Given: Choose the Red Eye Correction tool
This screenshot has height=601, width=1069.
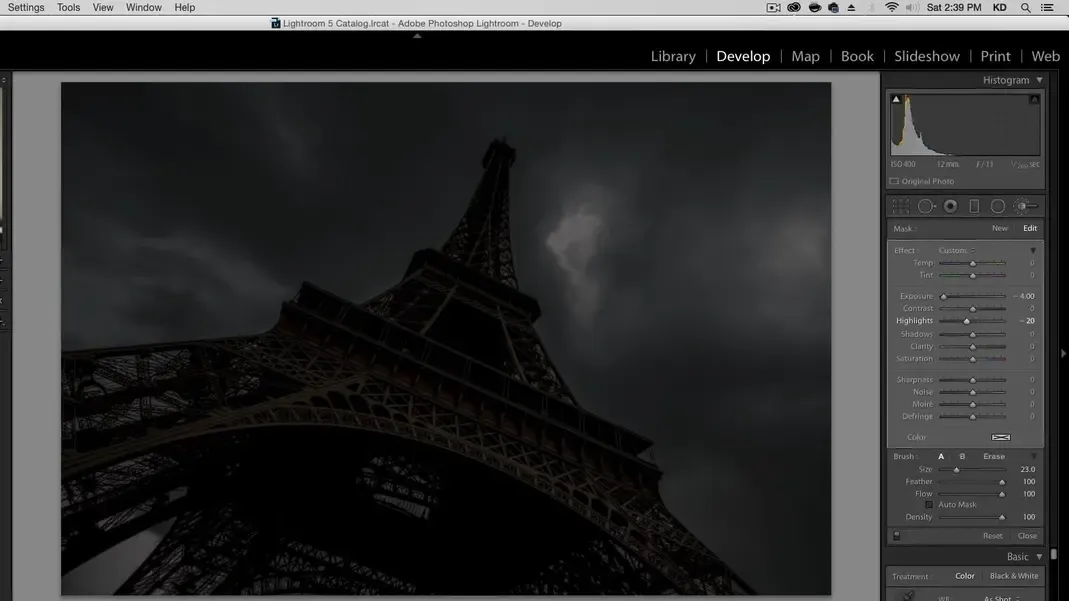Looking at the screenshot, I should coord(950,206).
